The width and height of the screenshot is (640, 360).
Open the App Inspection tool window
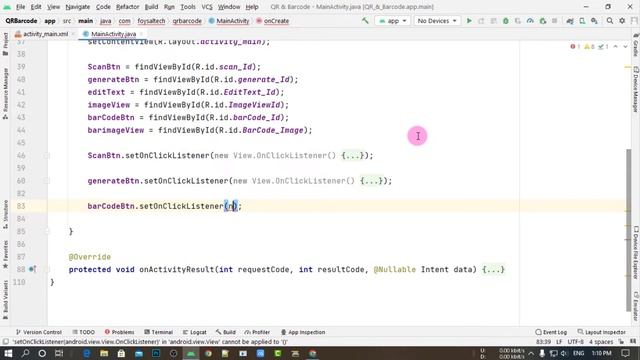(303, 332)
